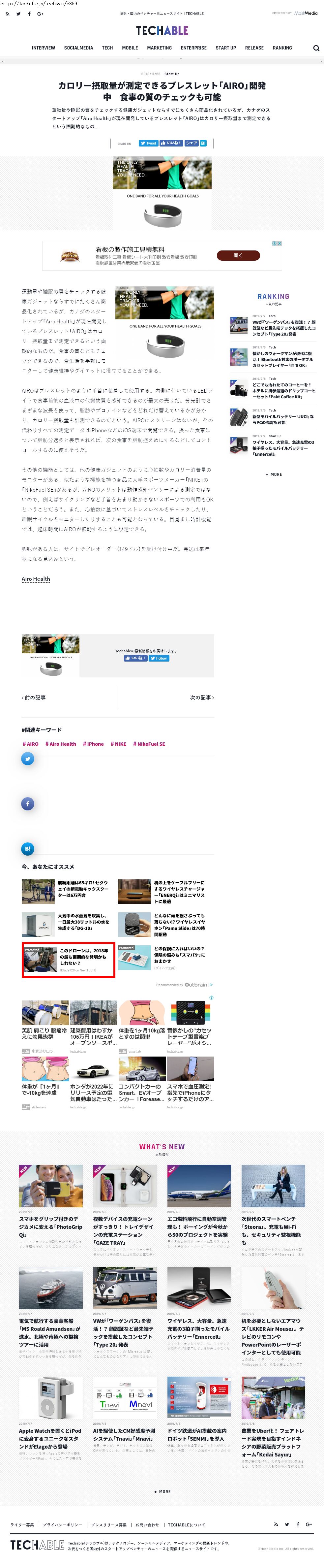Screen dimensions: 324x1568
Task: Share article with the Tweet button
Action: click(x=148, y=143)
